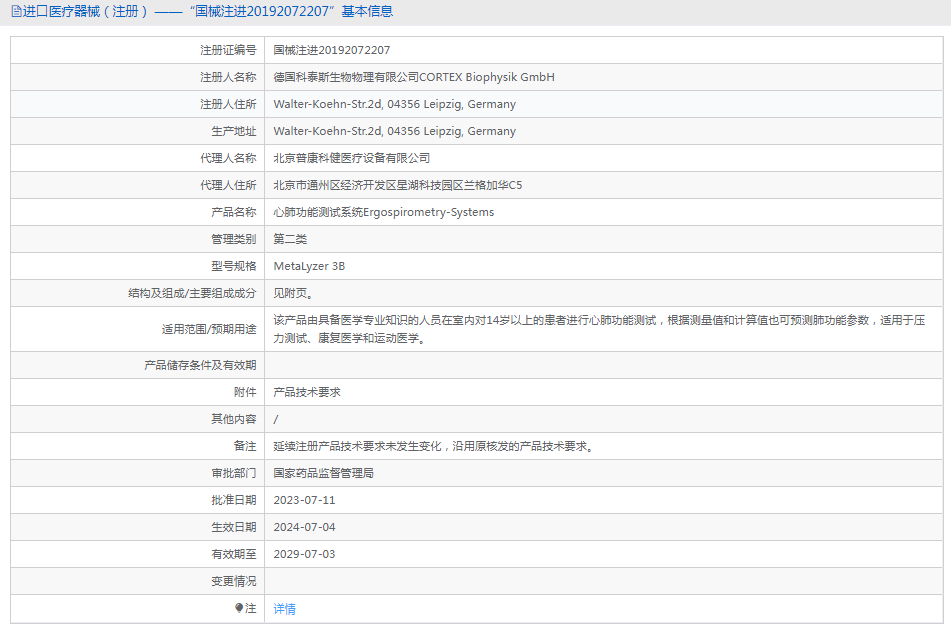Click the 产品名称 Ergospirometry-Systems value
The image size is (951, 633).
(384, 211)
